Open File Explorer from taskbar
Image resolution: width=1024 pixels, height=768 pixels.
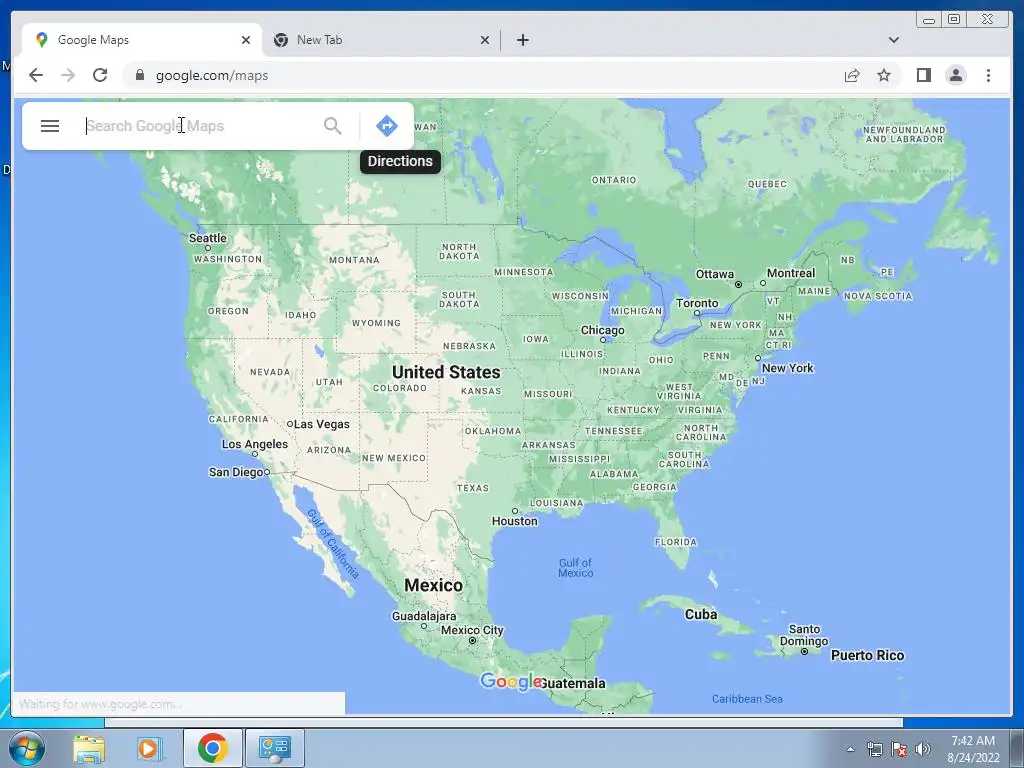click(89, 748)
